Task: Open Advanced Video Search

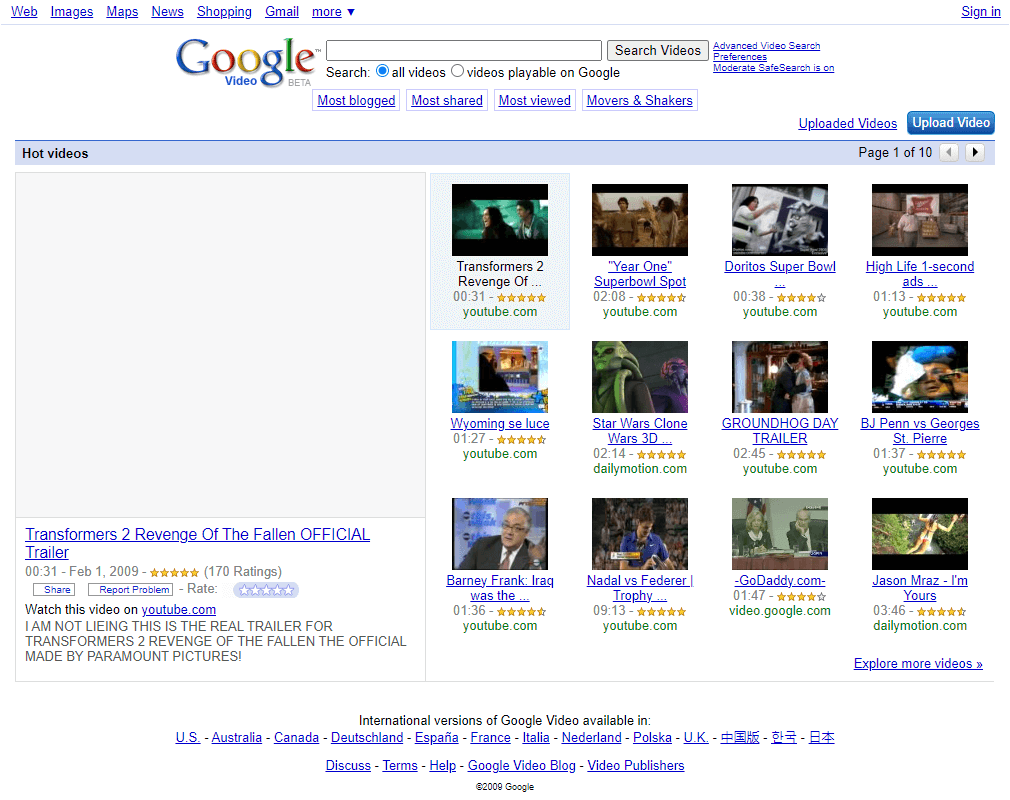Action: pyautogui.click(x=767, y=46)
